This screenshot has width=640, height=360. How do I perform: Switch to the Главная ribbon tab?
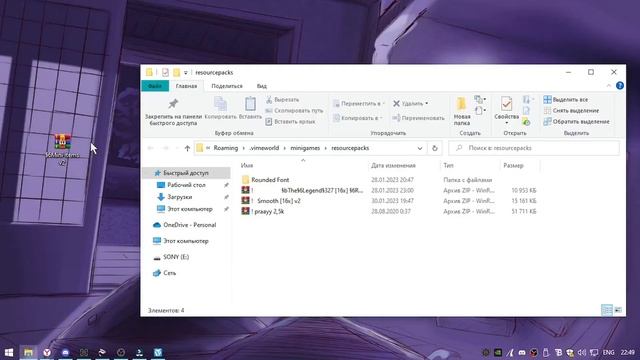tap(186, 86)
